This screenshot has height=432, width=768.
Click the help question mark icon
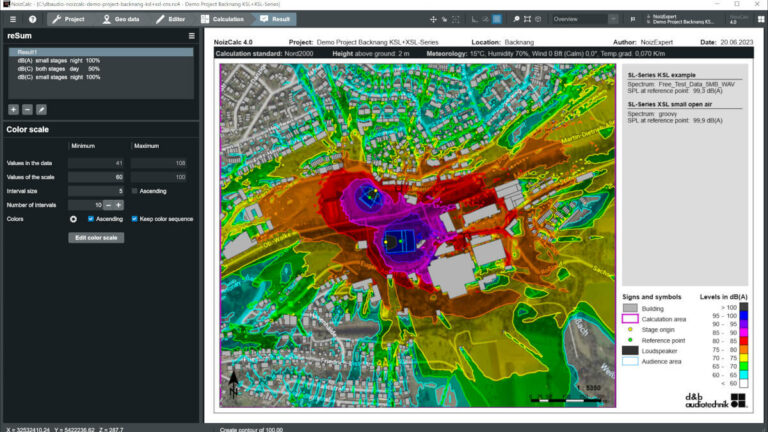tap(32, 19)
